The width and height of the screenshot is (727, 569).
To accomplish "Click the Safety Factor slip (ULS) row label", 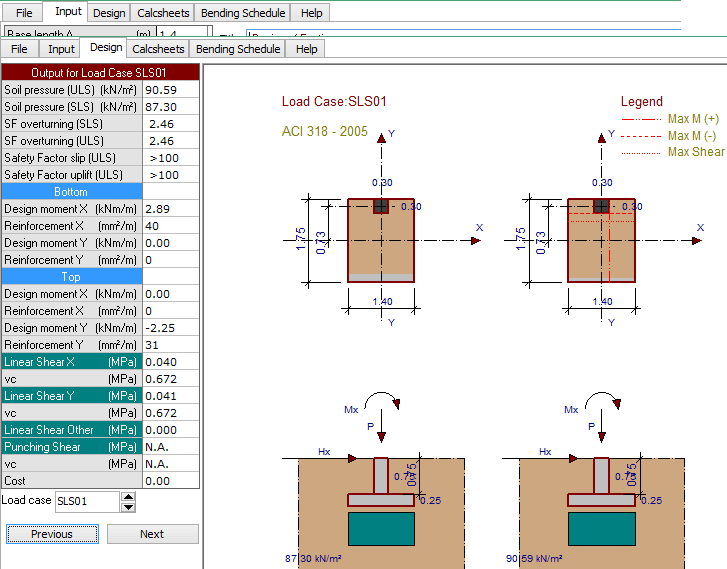I will click(72, 158).
